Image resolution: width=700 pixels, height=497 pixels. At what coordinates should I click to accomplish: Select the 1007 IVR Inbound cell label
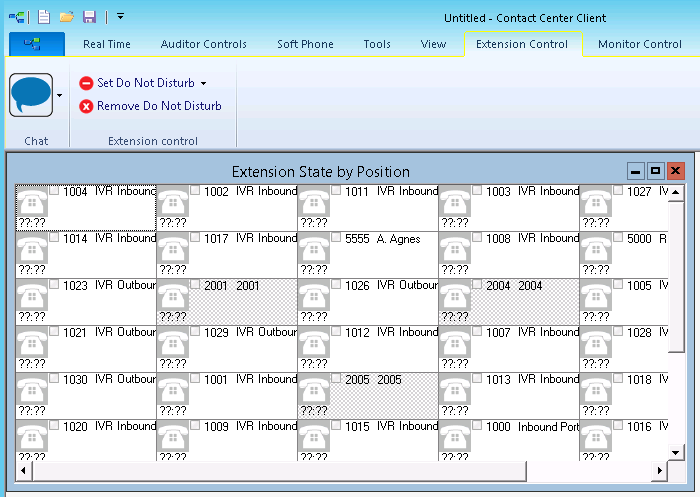pyautogui.click(x=533, y=332)
